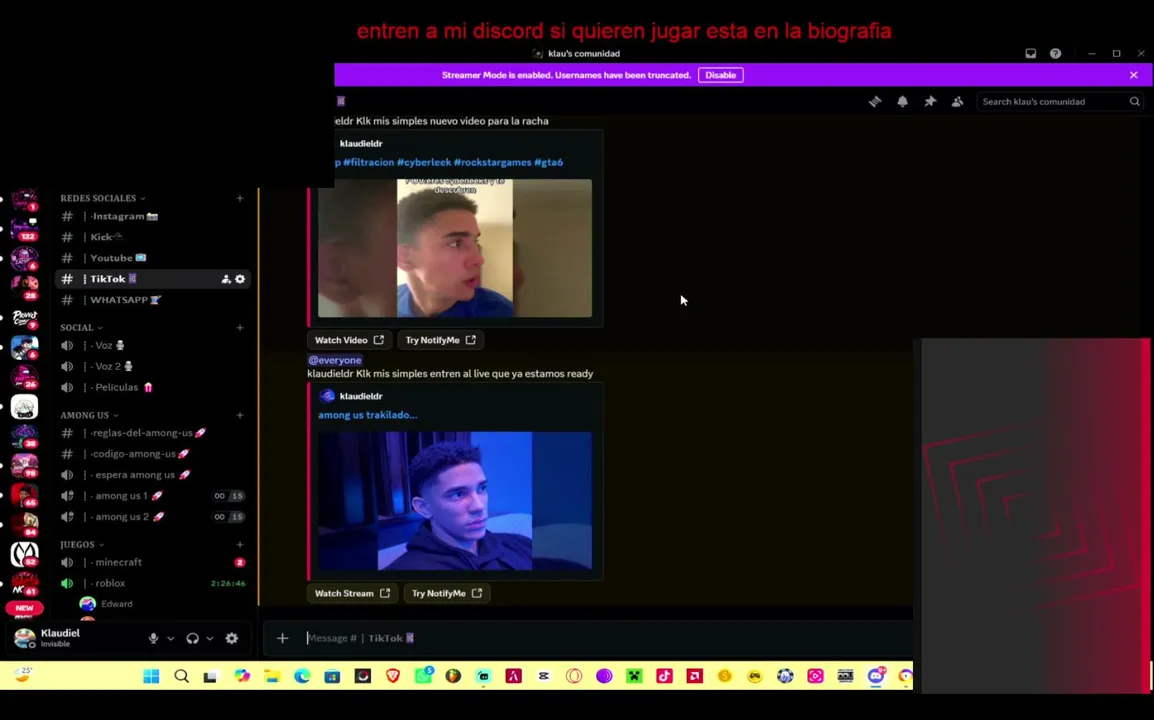1154x720 pixels.
Task: Collapse JUEGOS category
Action: [82, 545]
